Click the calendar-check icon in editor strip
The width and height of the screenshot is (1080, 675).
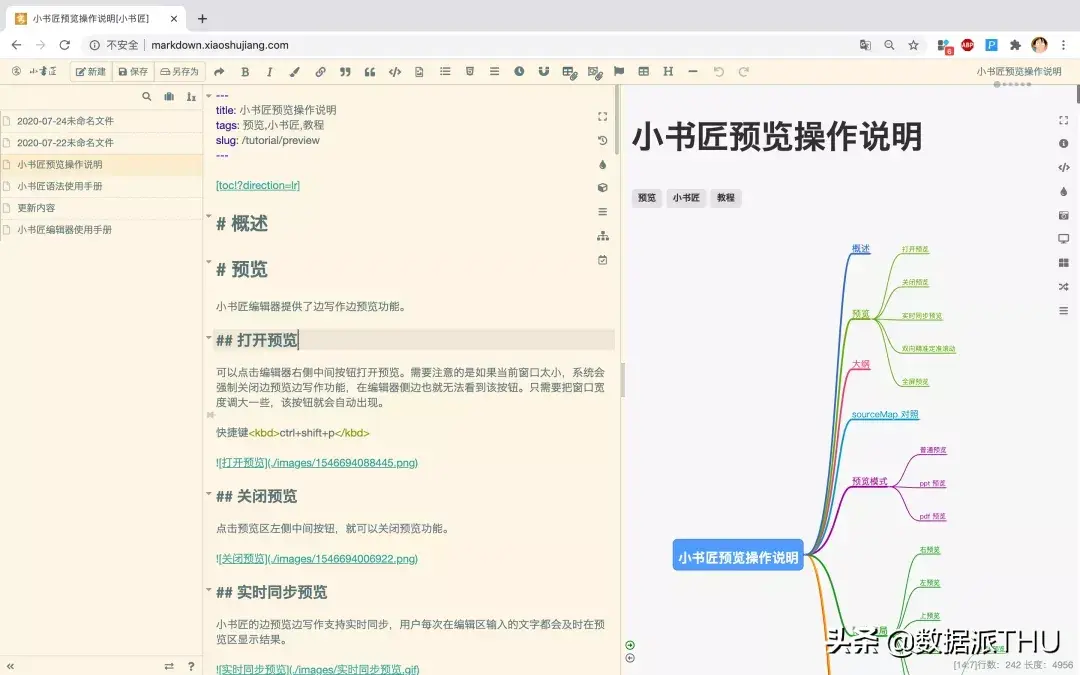[603, 260]
